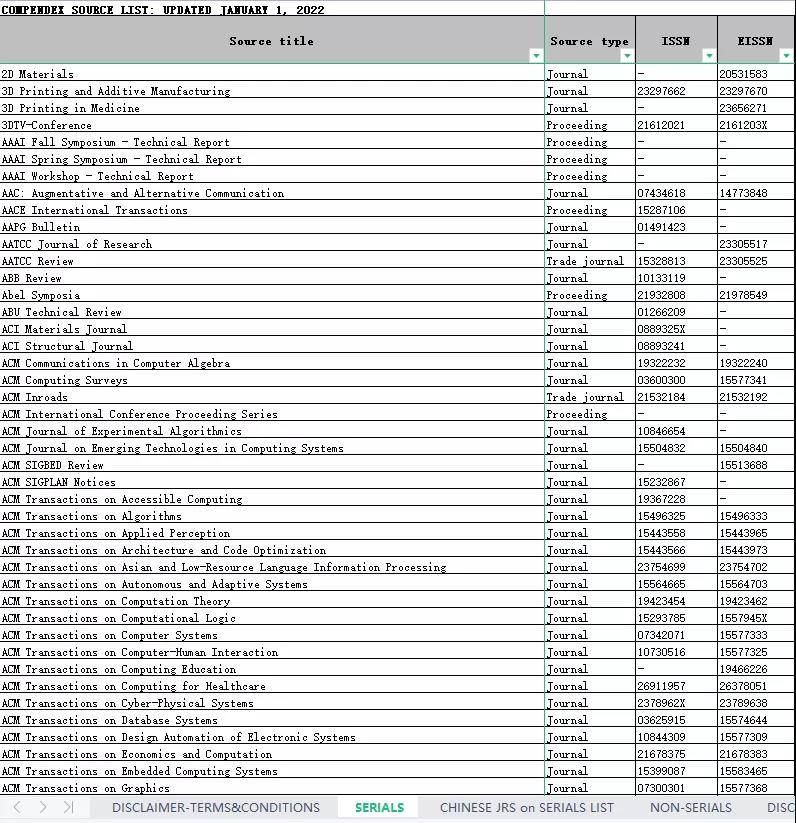Select 3D Printing and Additive Manufacturing cell
The image size is (796, 823).
272,91
